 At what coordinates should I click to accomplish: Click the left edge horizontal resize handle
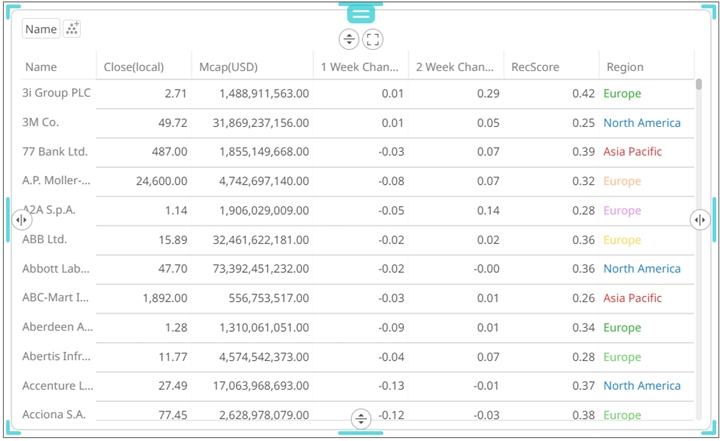(x=21, y=220)
